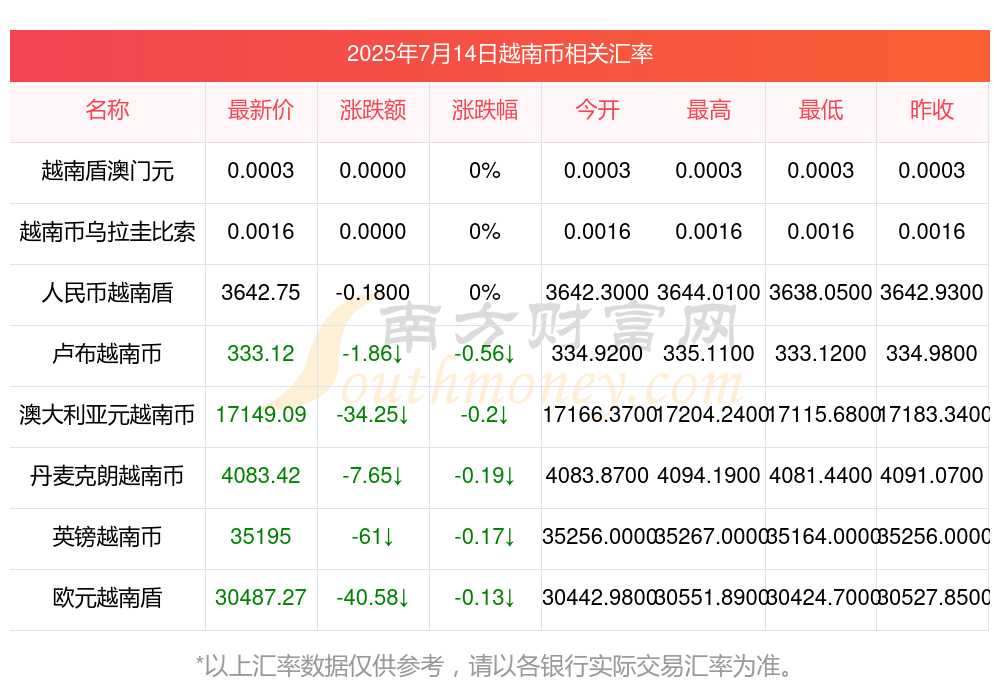Click low price 30424.7000 for 欧元越南盾
Viewport: 1000px width, 698px height.
pos(822,597)
